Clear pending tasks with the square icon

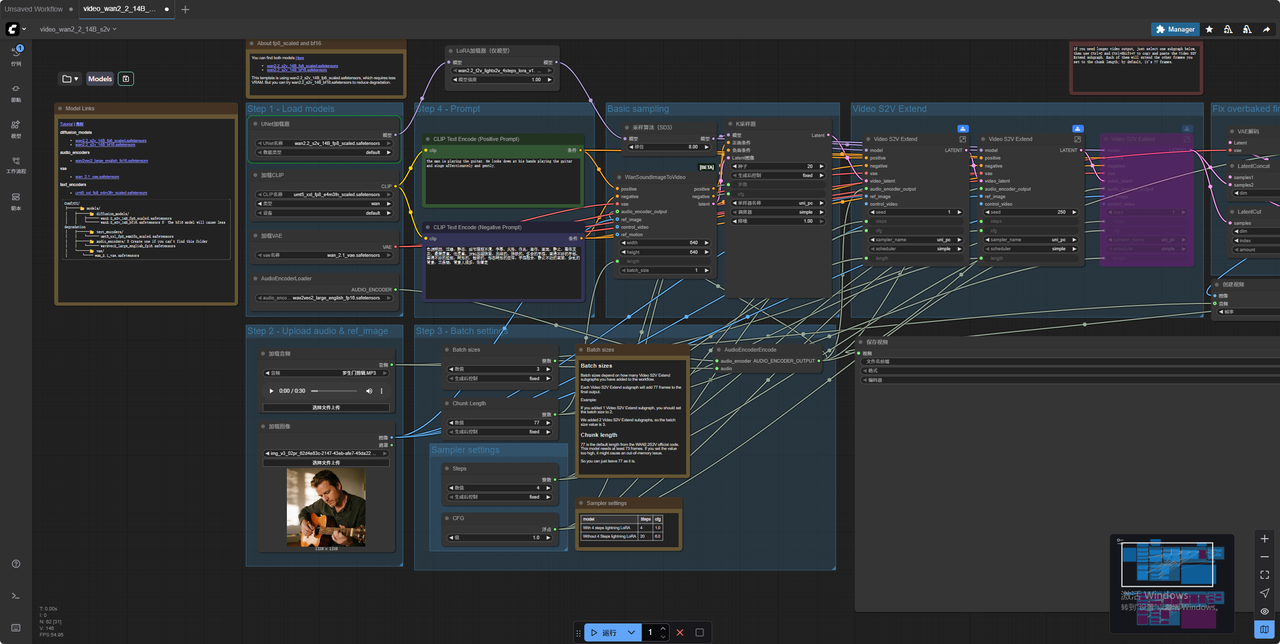tap(699, 632)
